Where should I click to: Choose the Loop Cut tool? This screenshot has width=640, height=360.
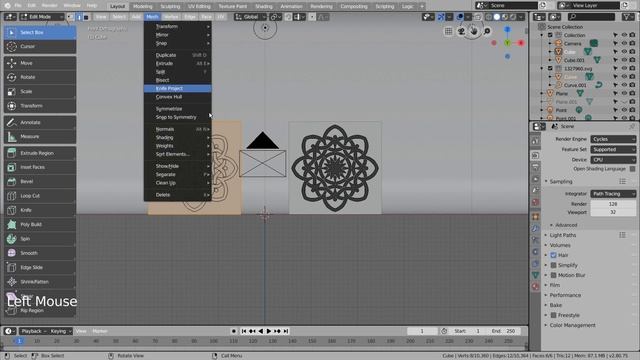click(40, 196)
